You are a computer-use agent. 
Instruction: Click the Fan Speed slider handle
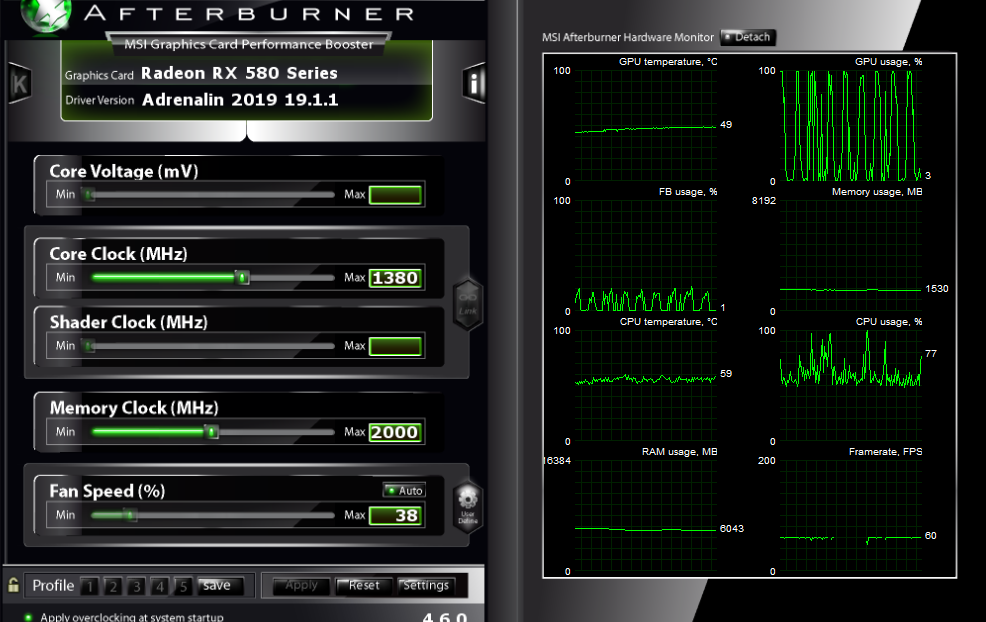point(130,515)
